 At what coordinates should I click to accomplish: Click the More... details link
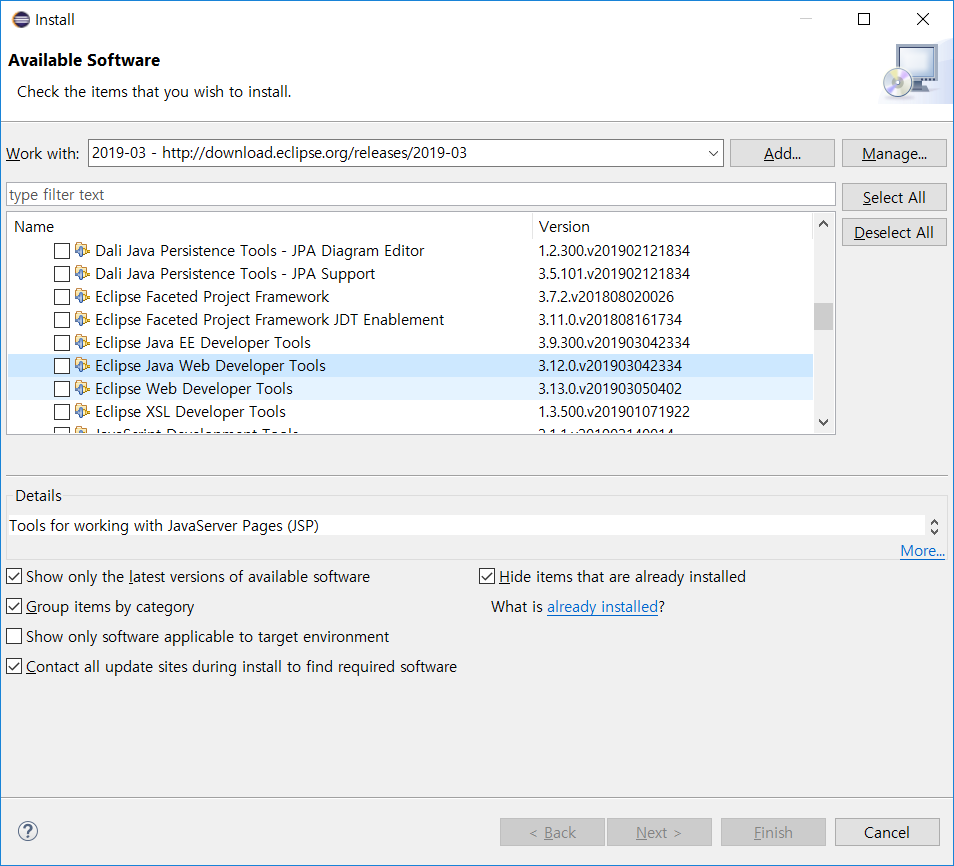pyautogui.click(x=922, y=551)
